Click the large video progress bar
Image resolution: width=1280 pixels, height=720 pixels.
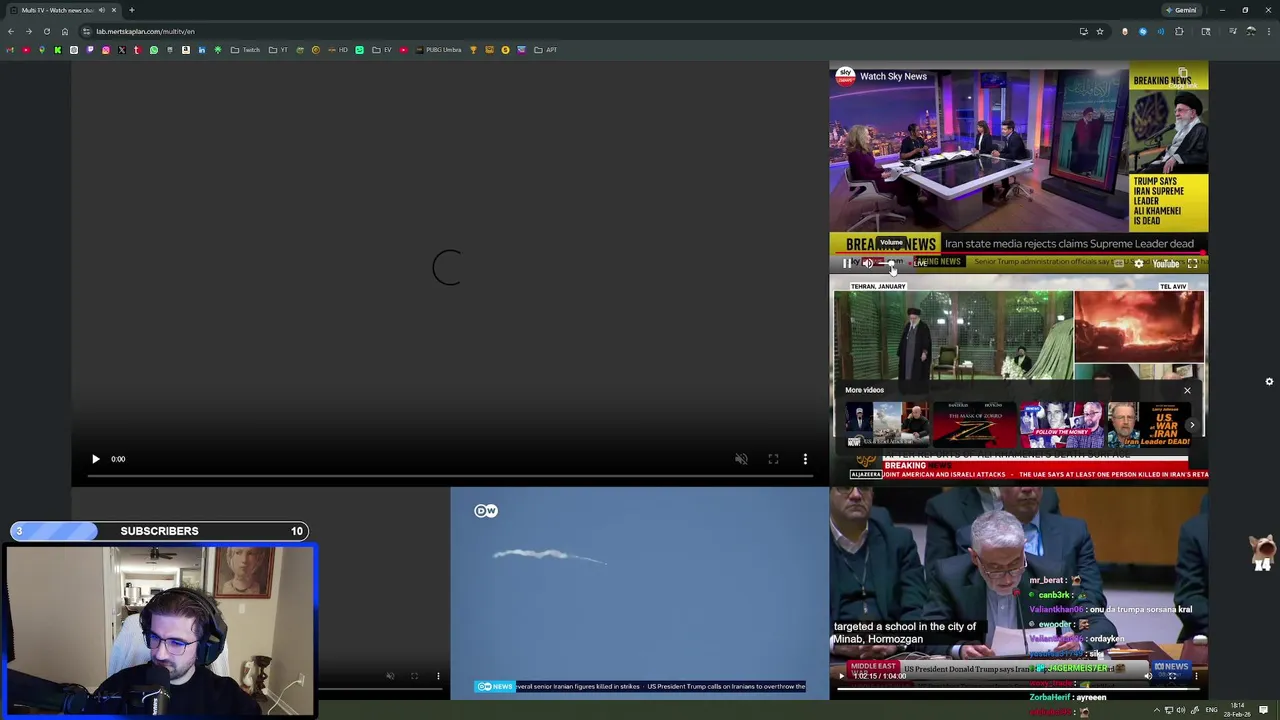click(x=450, y=477)
